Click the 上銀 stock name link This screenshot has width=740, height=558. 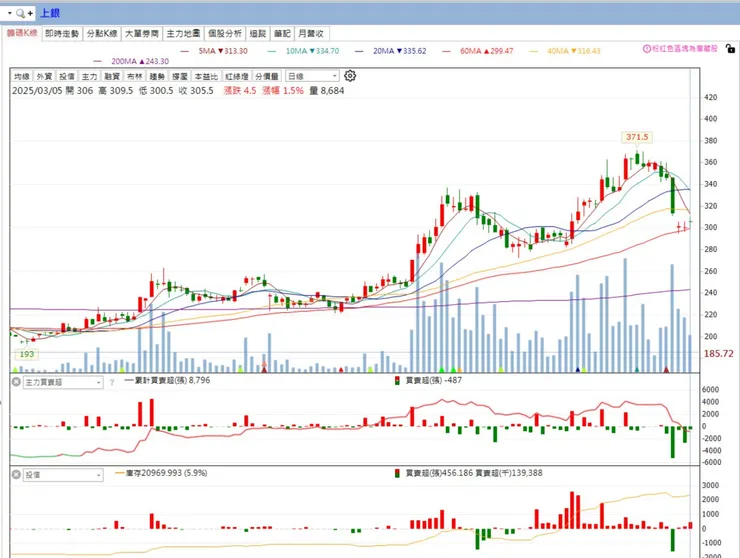point(50,13)
